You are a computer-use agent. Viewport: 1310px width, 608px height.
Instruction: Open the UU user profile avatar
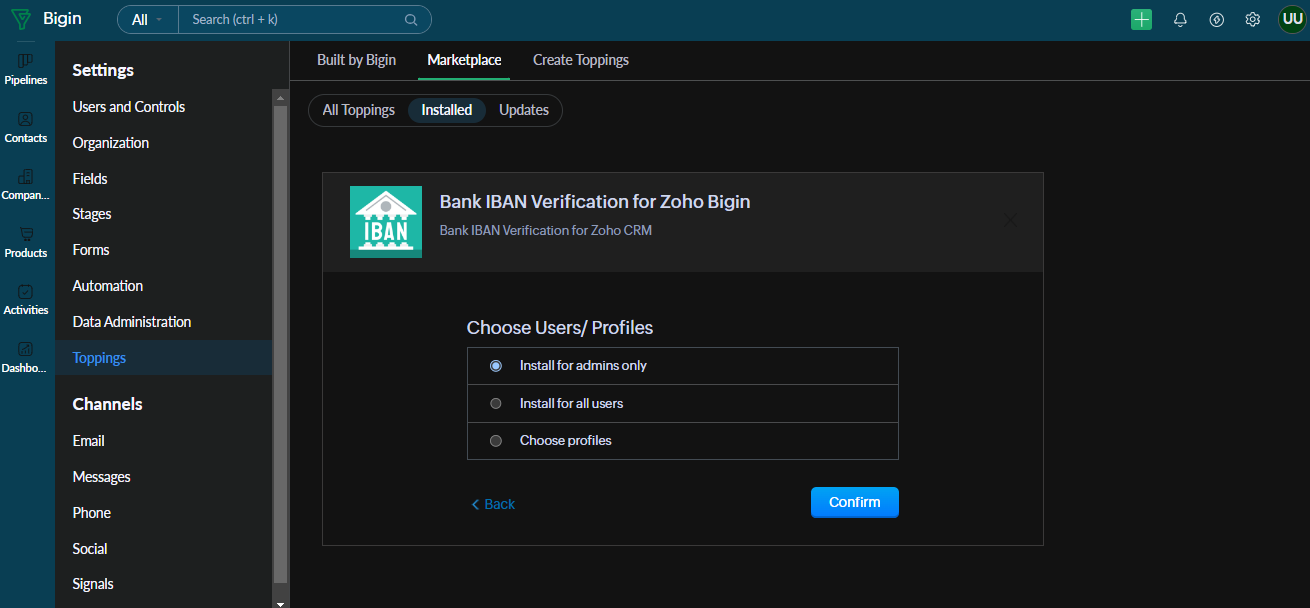tap(1292, 19)
